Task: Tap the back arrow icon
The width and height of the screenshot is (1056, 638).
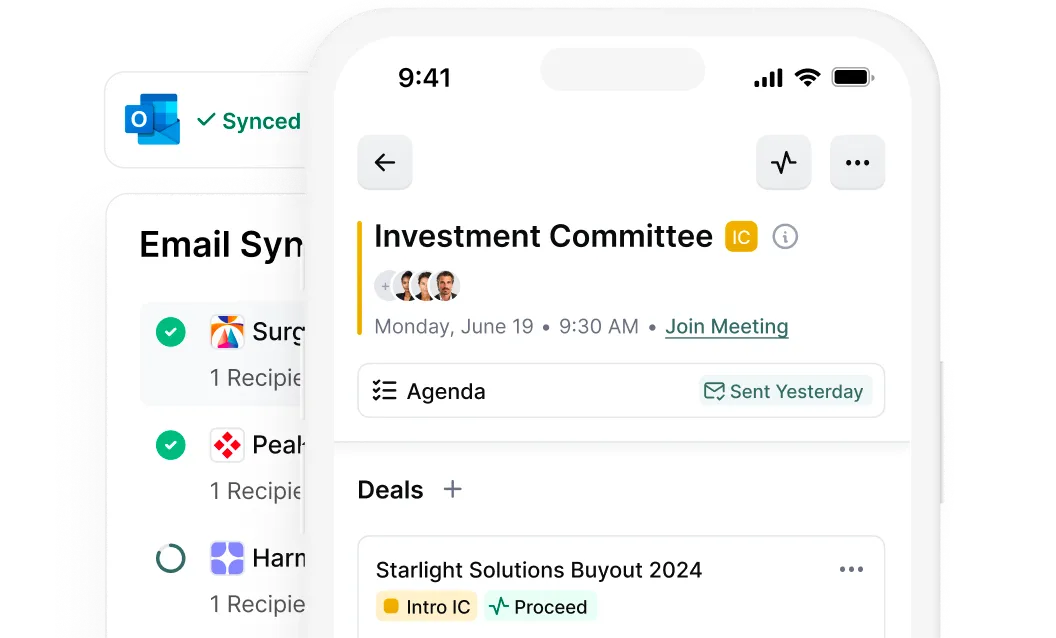Action: point(384,162)
